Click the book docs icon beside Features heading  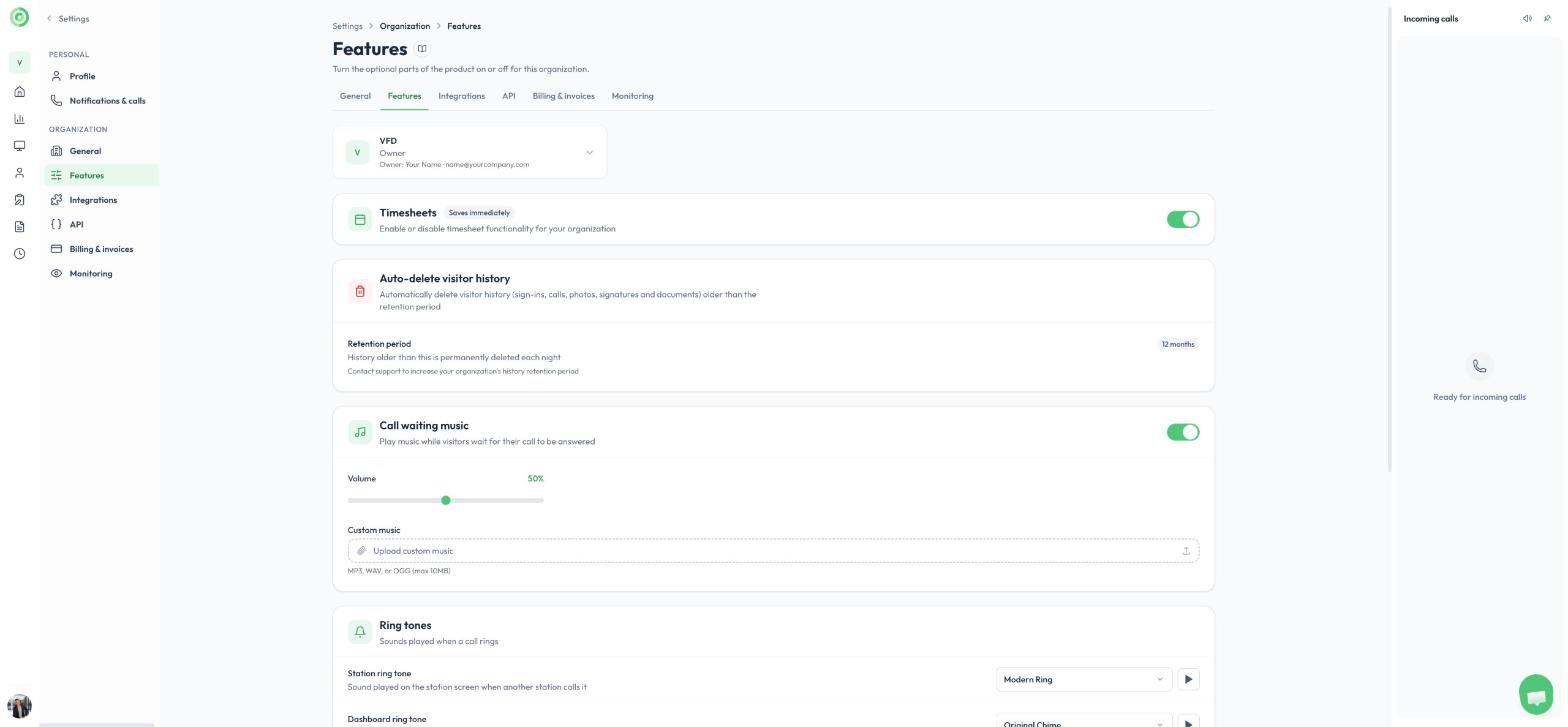422,49
